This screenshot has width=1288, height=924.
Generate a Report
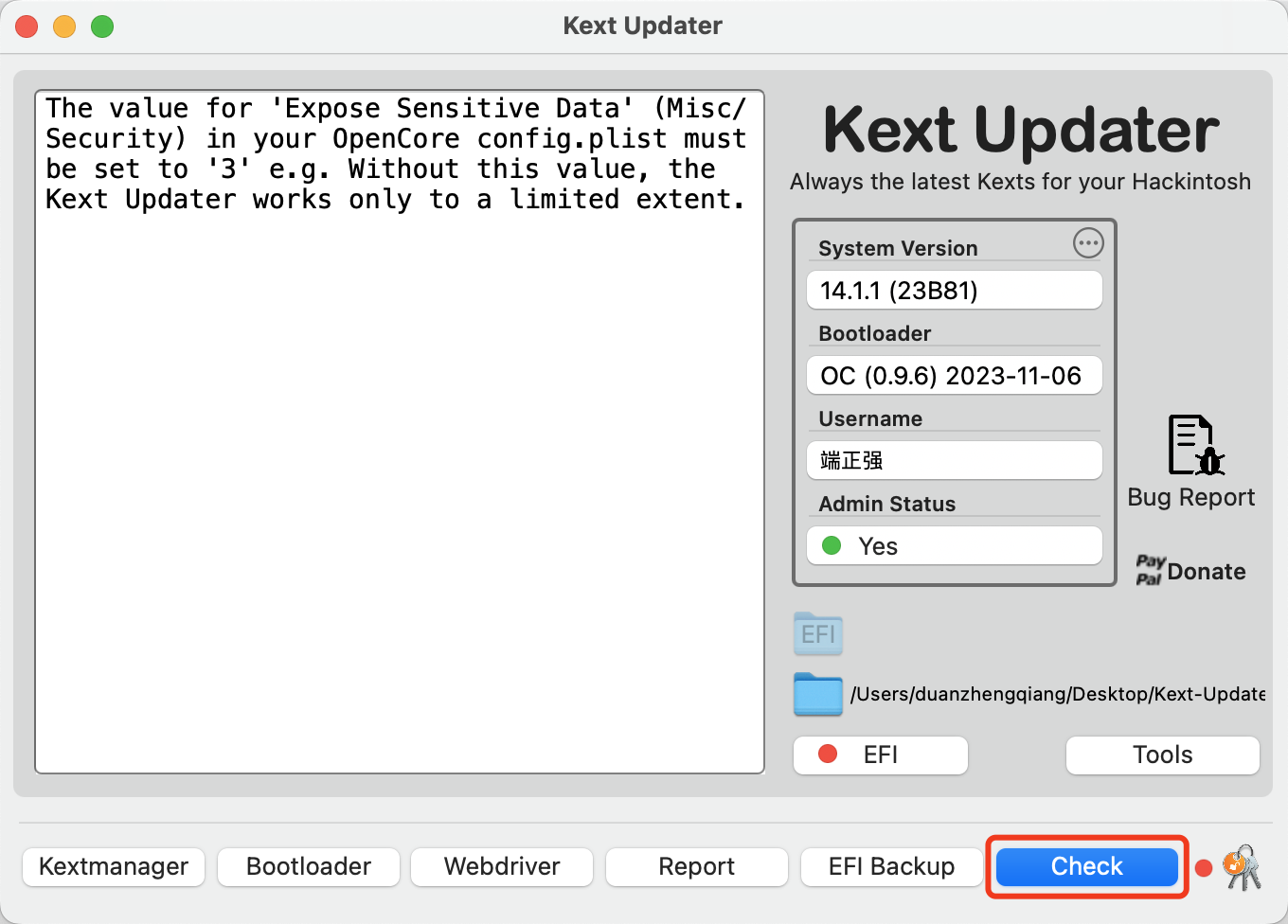(696, 866)
